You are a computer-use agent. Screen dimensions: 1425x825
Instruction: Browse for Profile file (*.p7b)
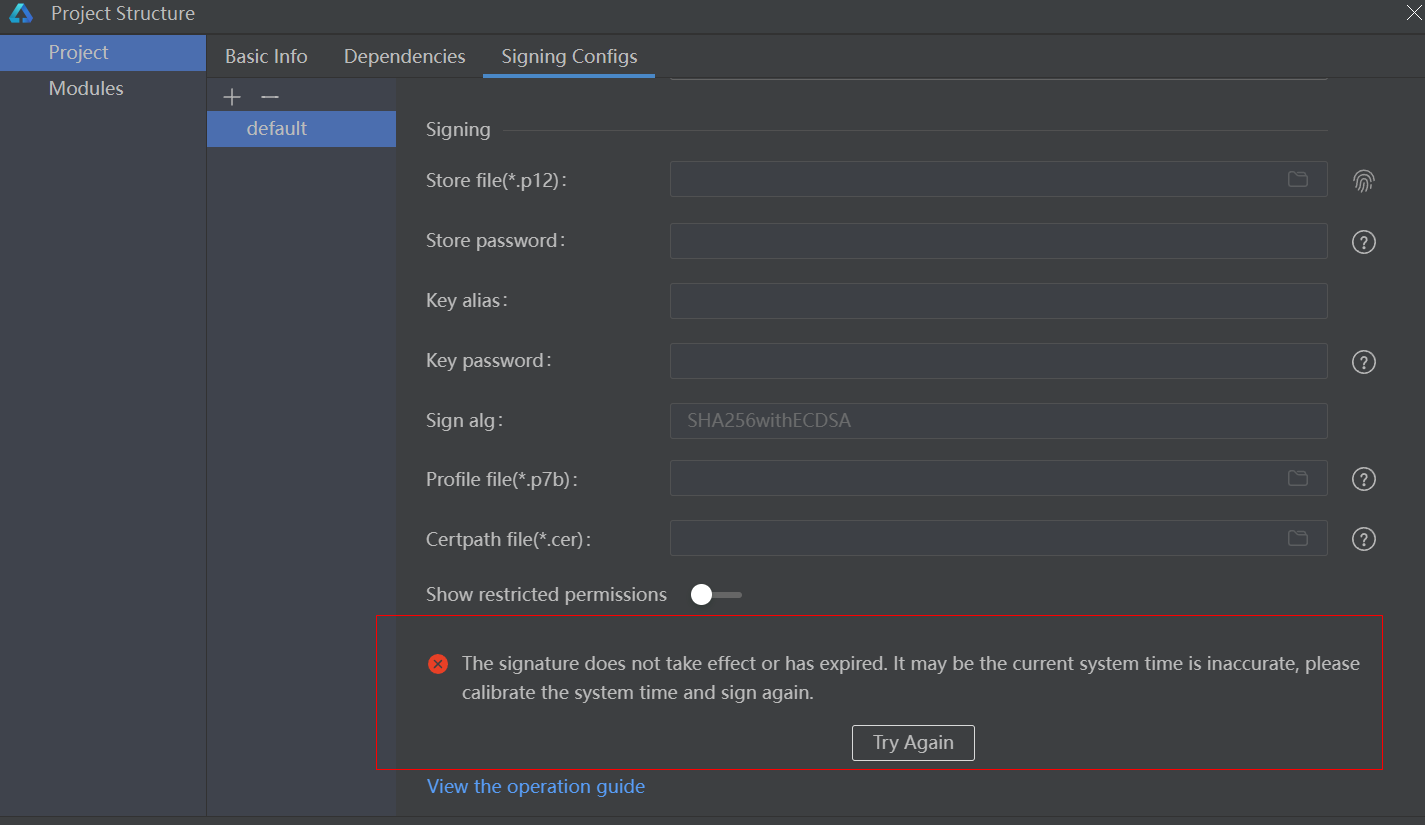tap(1297, 478)
